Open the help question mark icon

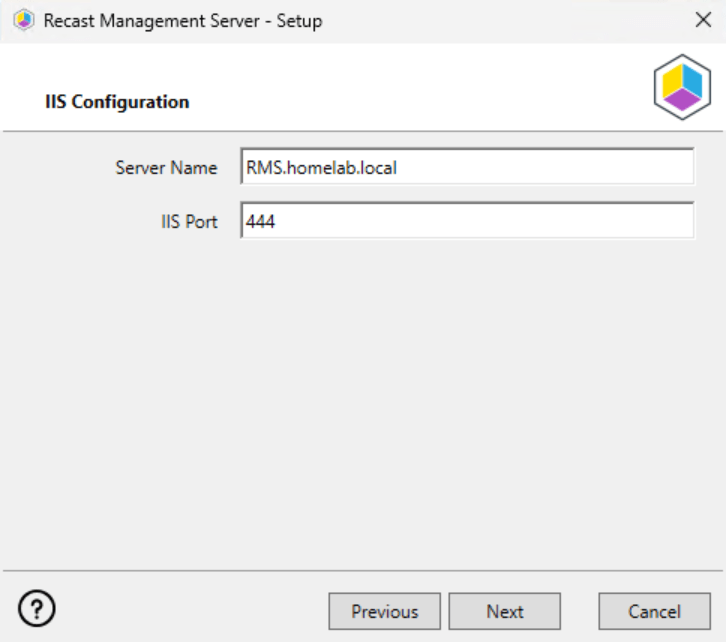point(37,608)
